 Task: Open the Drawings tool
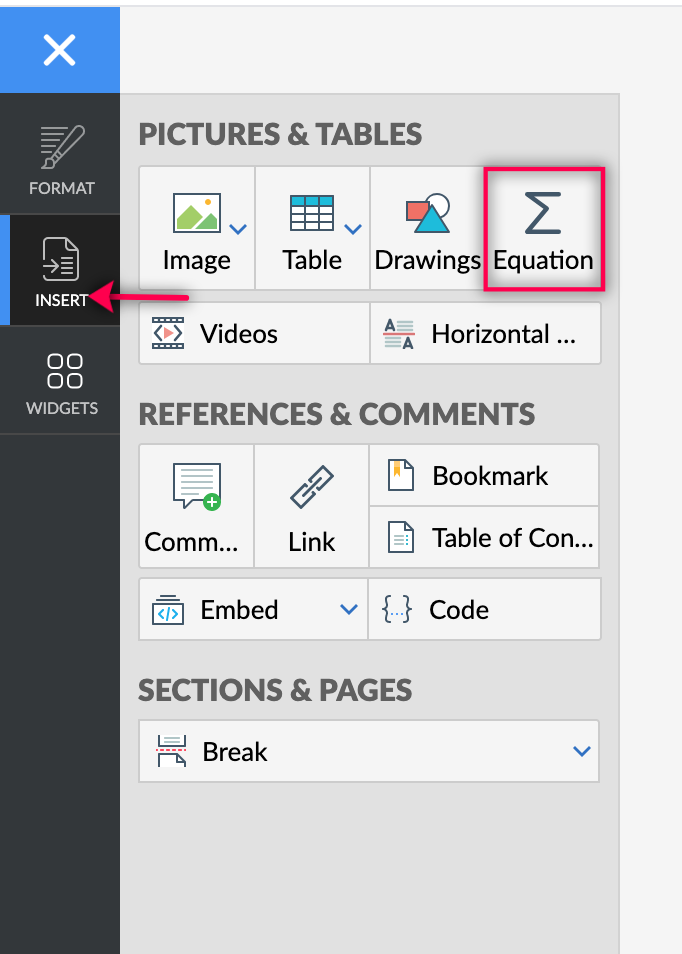pos(427,230)
